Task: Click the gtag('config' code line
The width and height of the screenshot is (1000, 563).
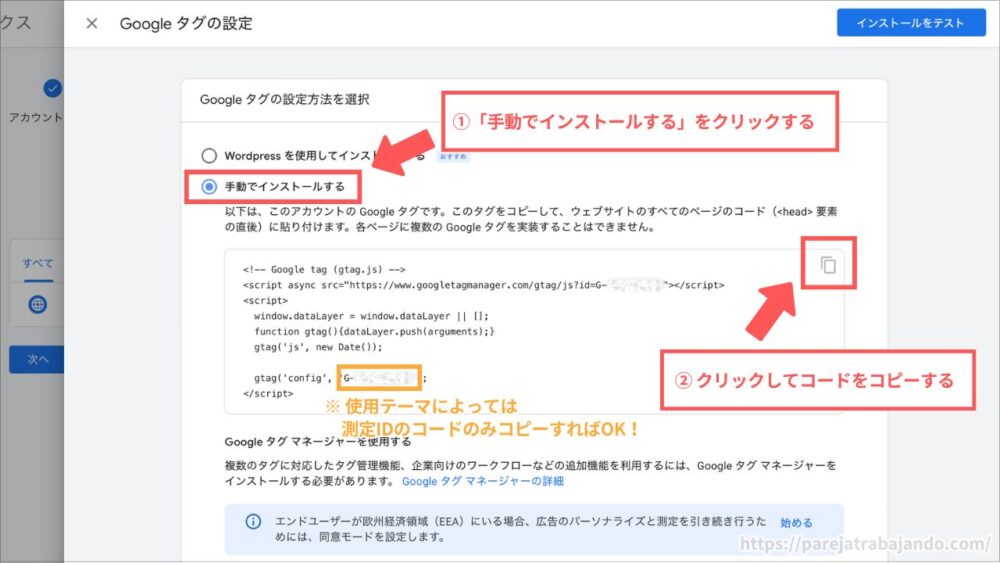Action: 339,378
